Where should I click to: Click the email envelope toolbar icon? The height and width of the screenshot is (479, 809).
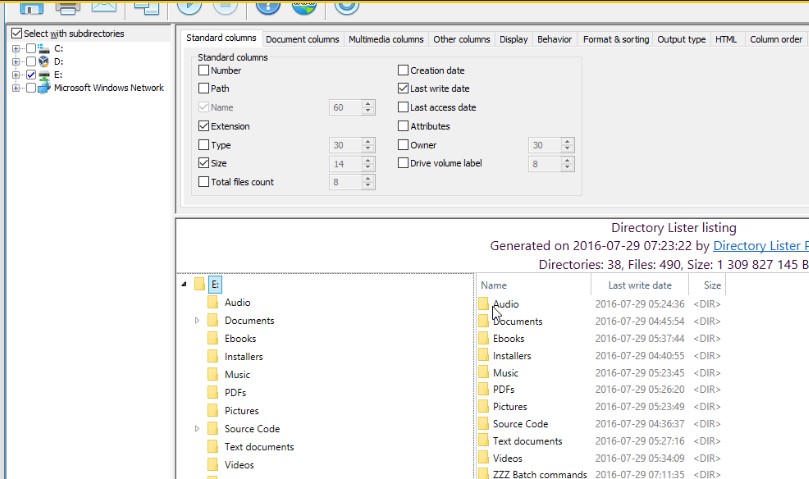104,6
